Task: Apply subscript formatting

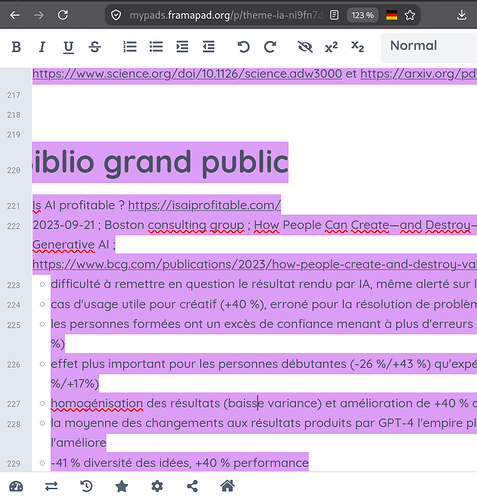Action: [357, 47]
